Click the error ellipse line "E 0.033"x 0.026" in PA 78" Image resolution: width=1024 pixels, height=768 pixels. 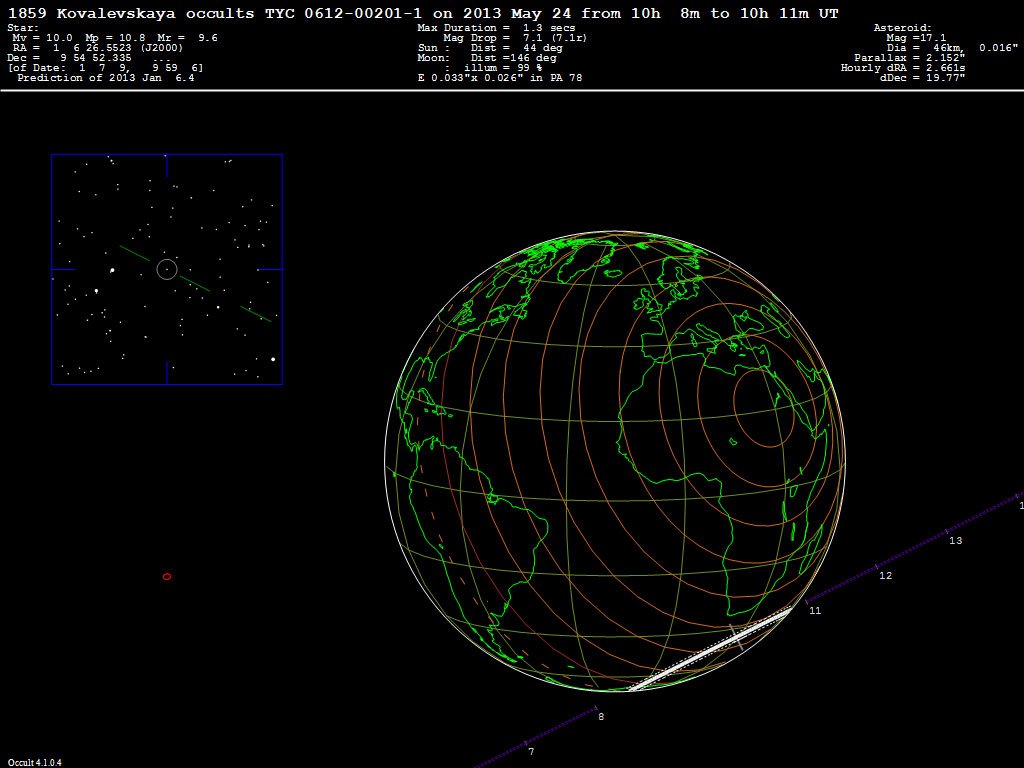coord(500,78)
